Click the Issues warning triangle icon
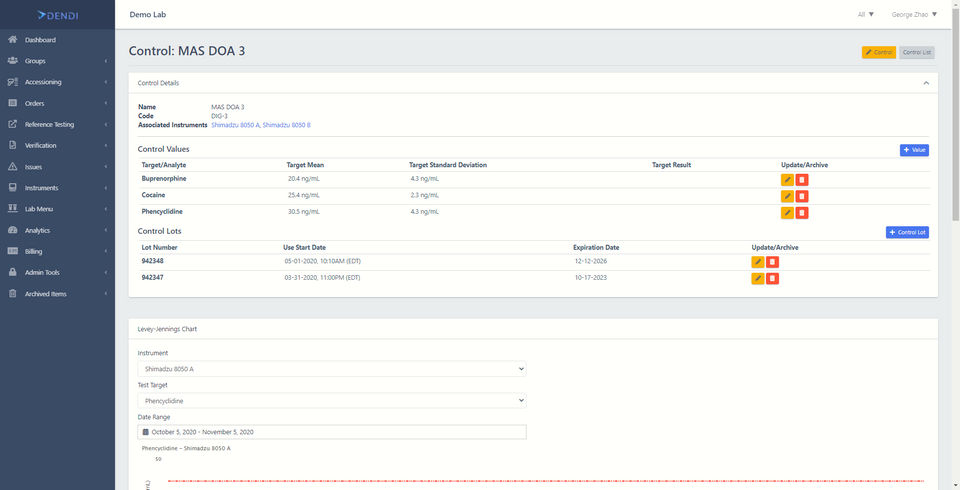960x490 pixels. click(x=12, y=167)
